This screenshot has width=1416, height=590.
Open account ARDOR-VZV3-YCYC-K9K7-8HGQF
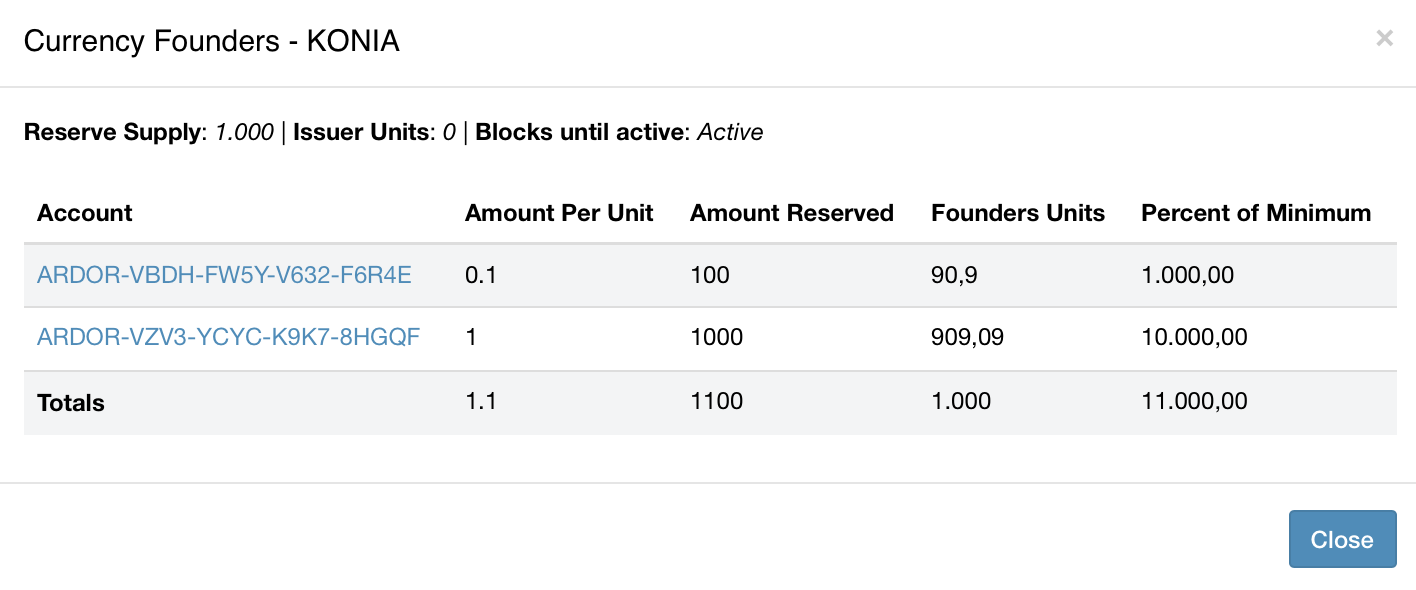point(228,337)
